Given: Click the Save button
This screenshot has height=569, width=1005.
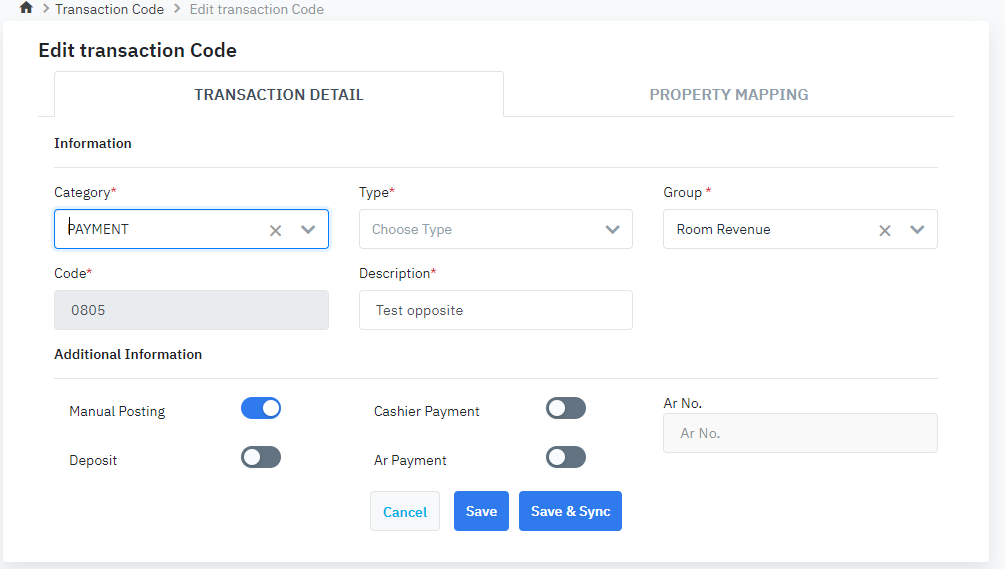Looking at the screenshot, I should pos(481,511).
